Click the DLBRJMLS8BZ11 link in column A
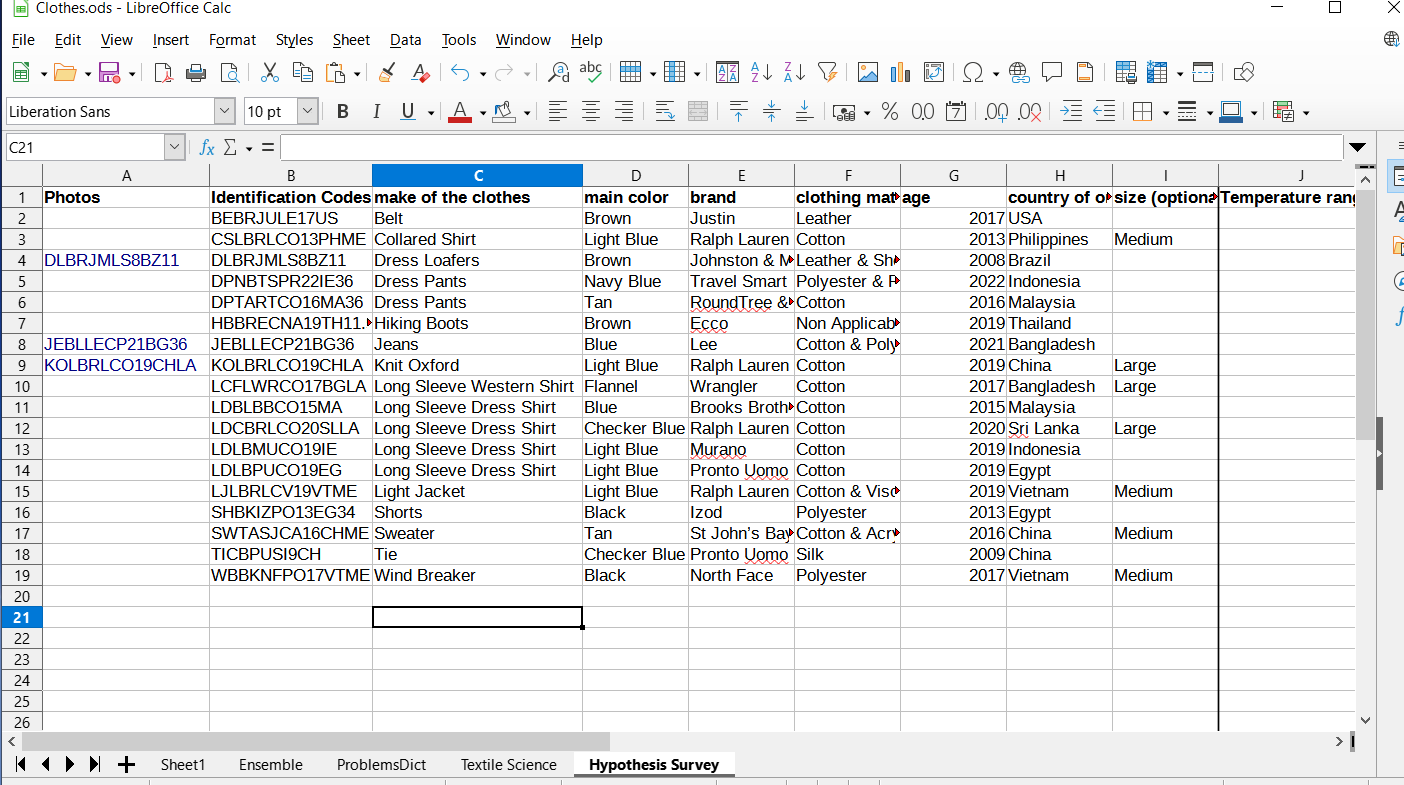This screenshot has width=1404, height=785. click(111, 260)
